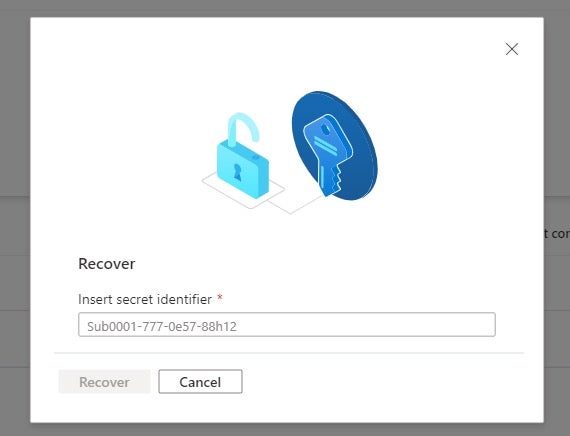Click the key icon in blue circle
Viewport: 570px width, 436px height.
328,155
